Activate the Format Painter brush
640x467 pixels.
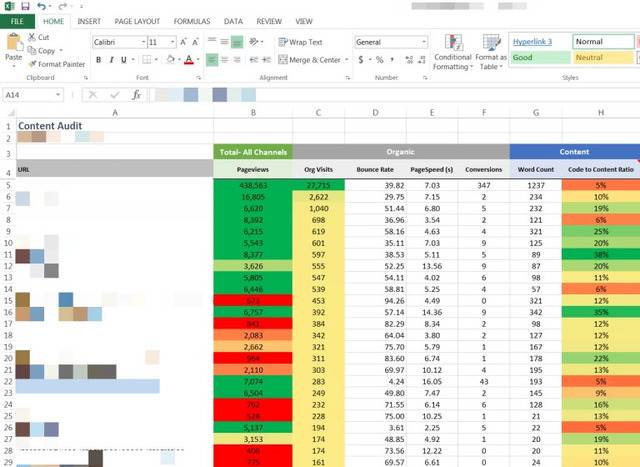tap(32, 64)
